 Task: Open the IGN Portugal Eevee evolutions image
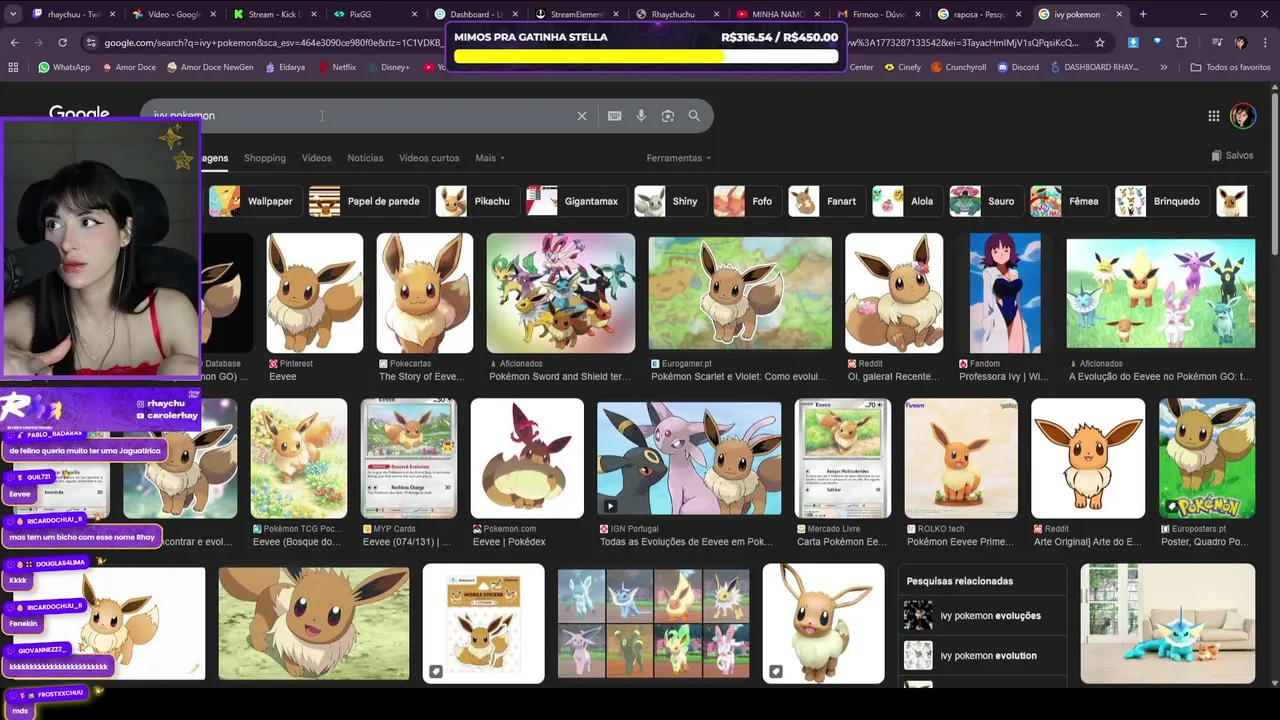pyautogui.click(x=689, y=458)
